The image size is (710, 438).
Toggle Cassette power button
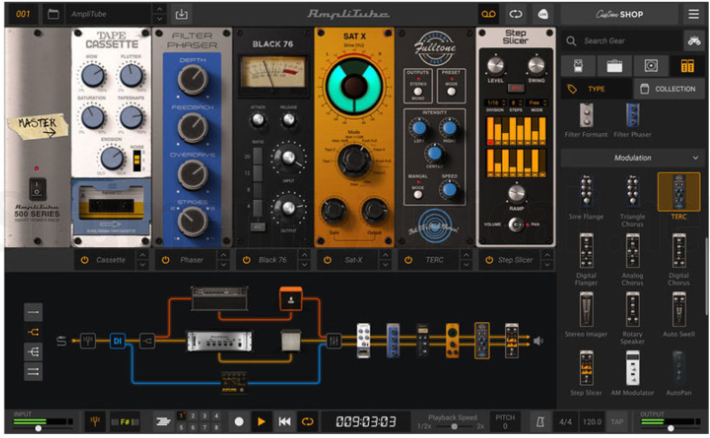[x=85, y=260]
